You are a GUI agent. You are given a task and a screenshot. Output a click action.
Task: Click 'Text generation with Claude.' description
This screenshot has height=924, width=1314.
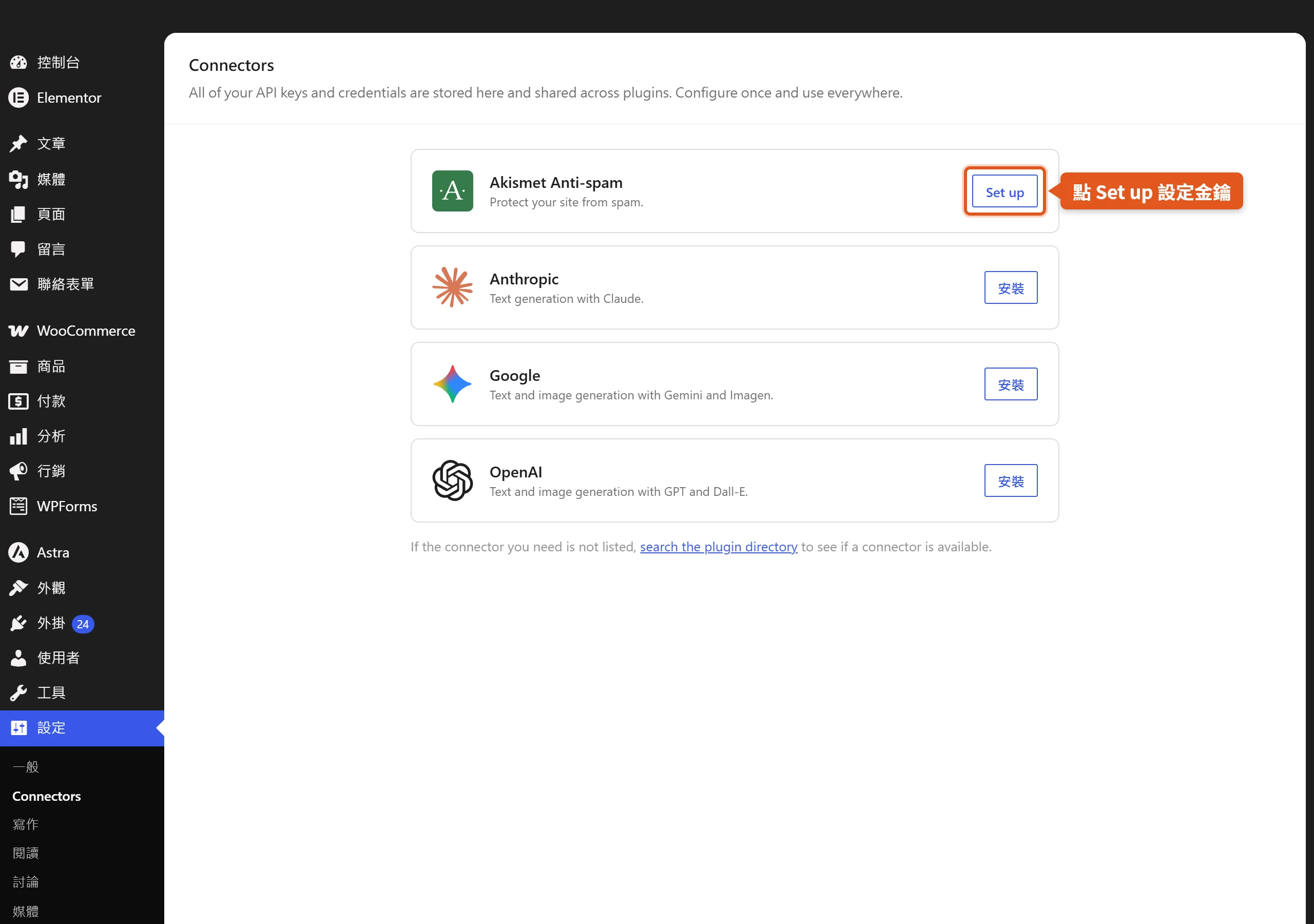566,299
